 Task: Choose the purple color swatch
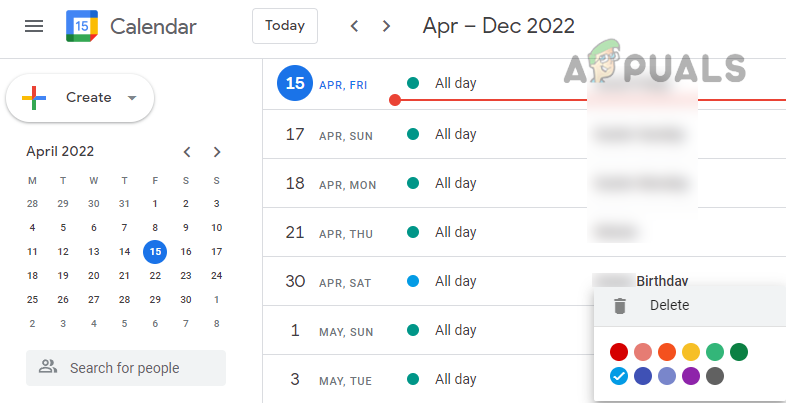pos(691,376)
